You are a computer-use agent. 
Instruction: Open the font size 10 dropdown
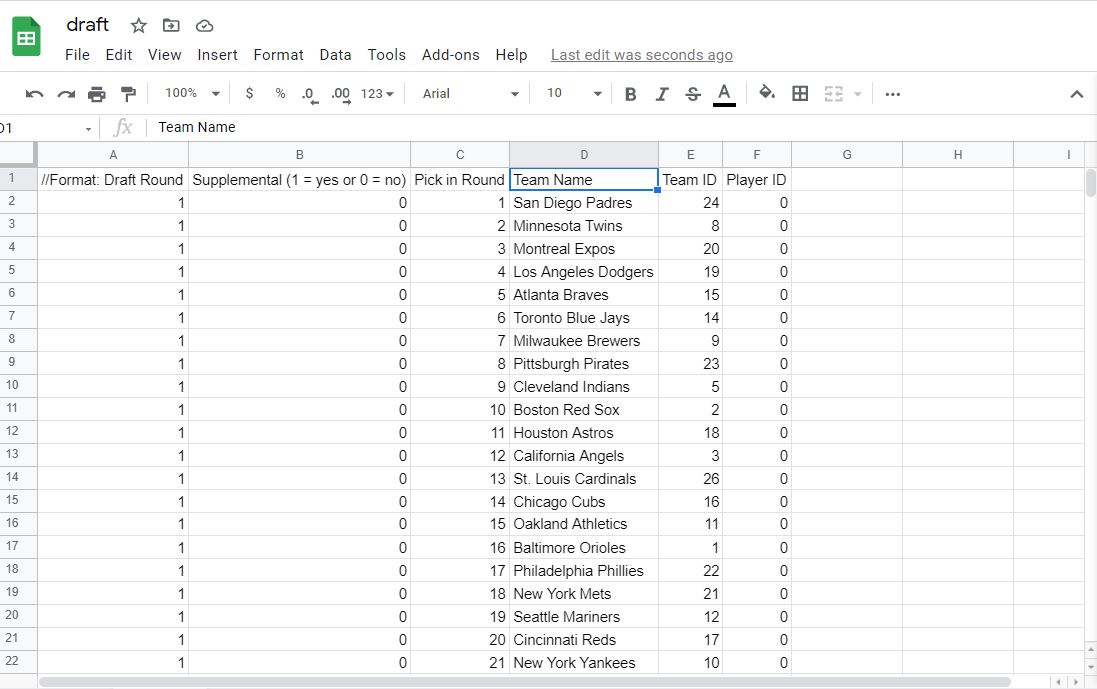[574, 94]
